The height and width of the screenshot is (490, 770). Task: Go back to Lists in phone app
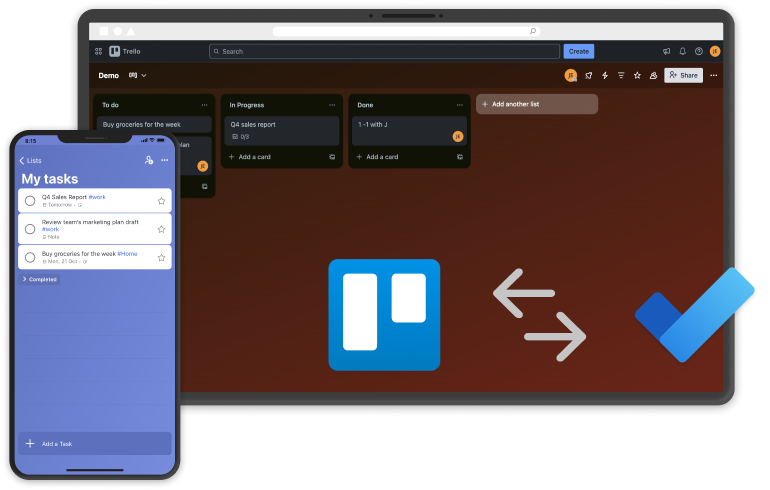(x=30, y=161)
